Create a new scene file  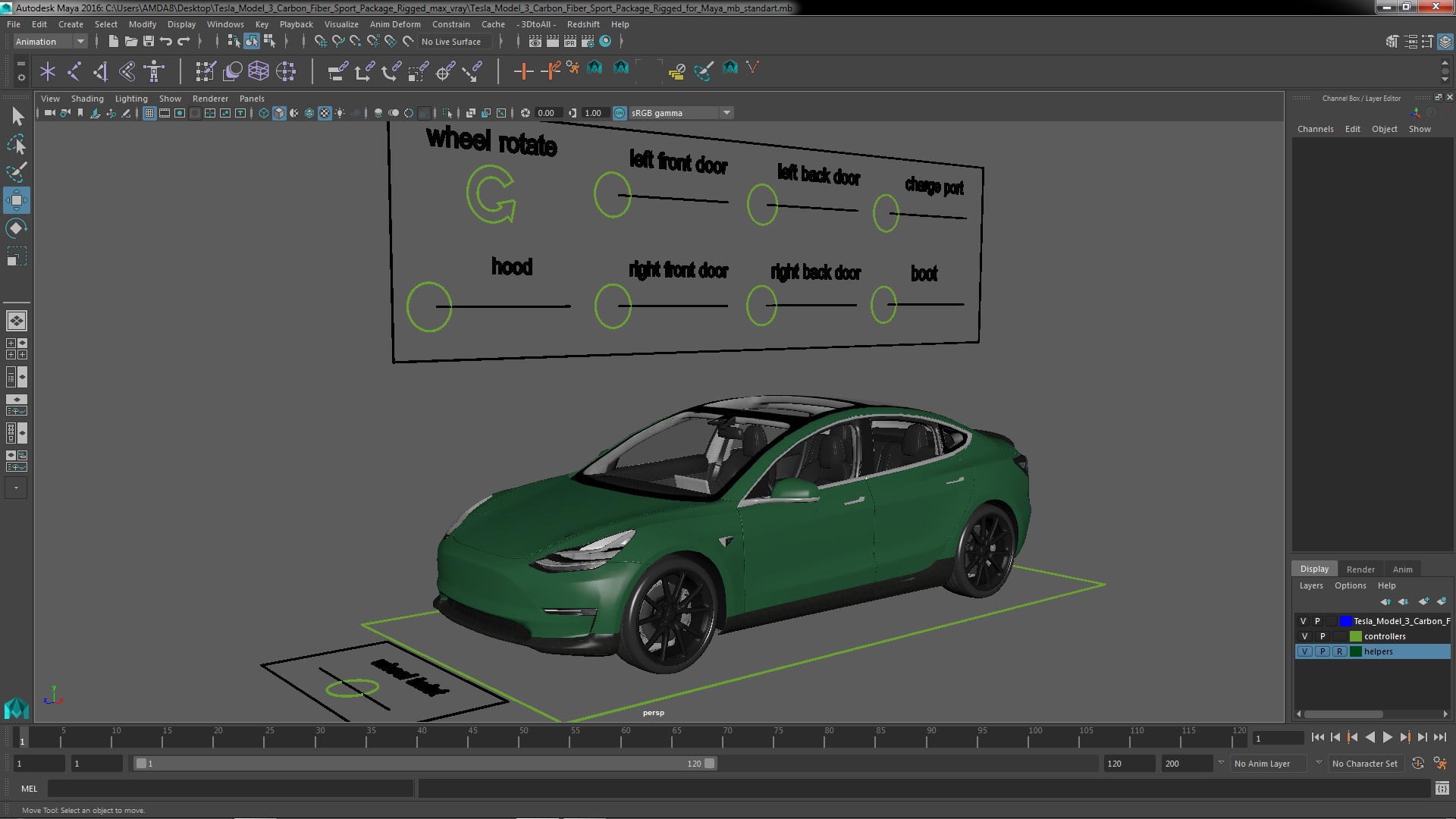pyautogui.click(x=113, y=42)
